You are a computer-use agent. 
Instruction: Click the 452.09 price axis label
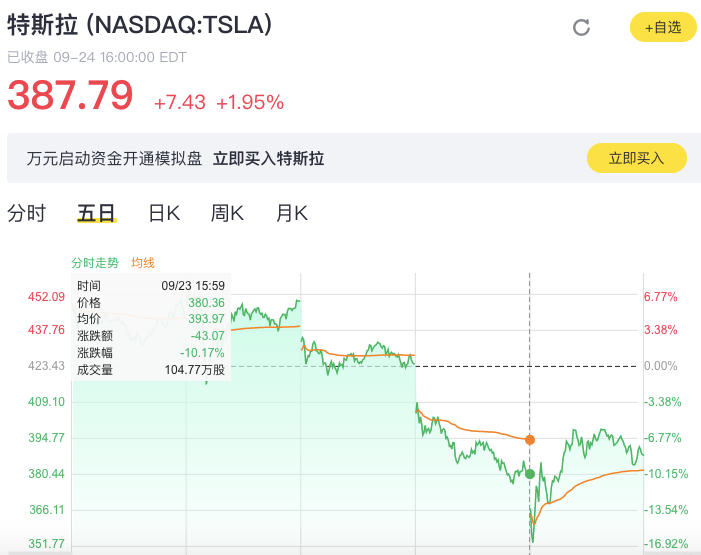46,297
